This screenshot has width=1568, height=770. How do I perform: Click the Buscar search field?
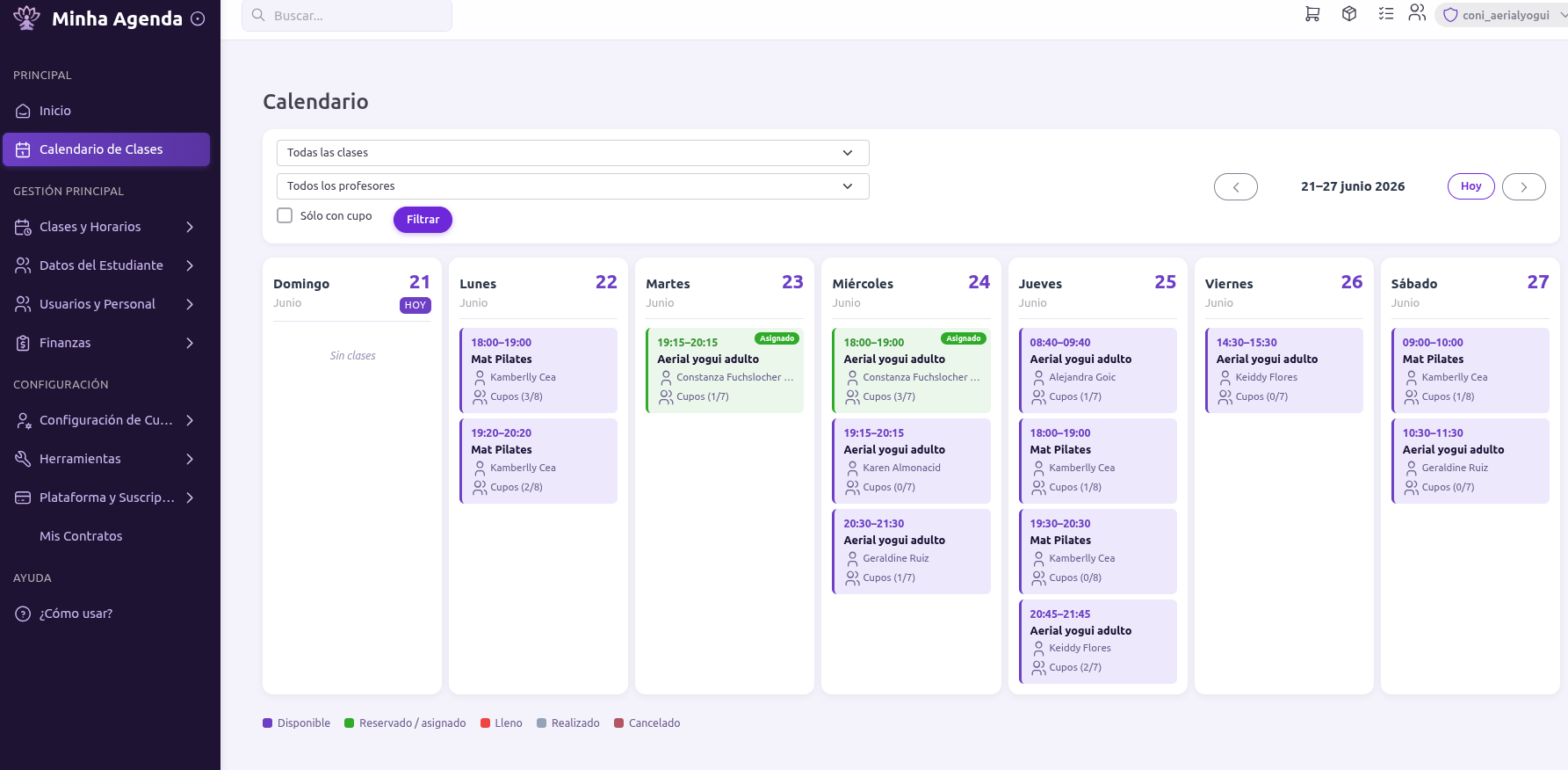tap(347, 16)
